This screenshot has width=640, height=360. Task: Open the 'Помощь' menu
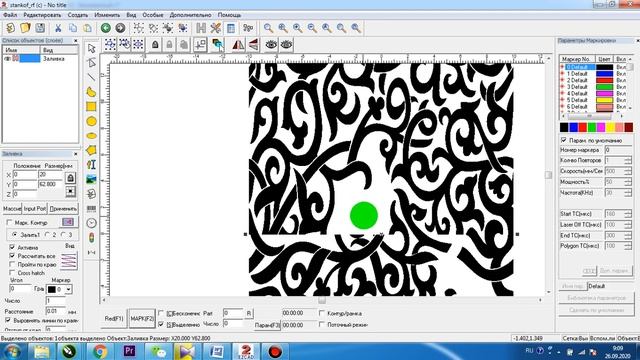click(x=229, y=15)
